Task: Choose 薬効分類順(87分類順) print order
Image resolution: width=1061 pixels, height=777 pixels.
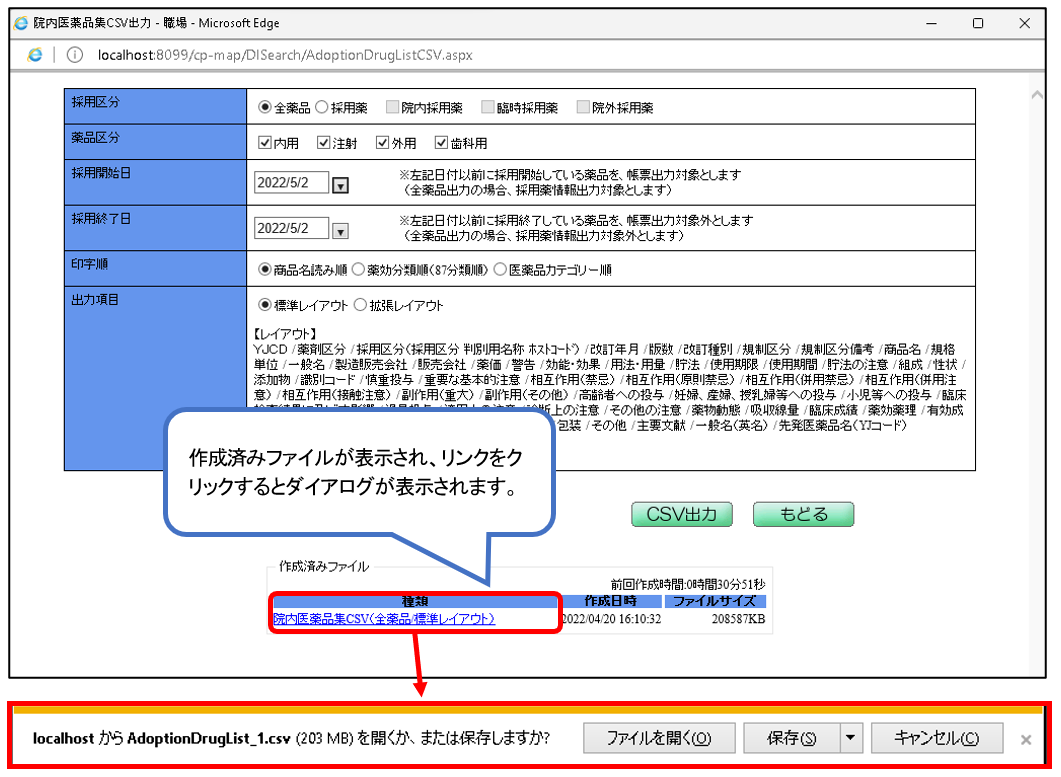Action: point(359,269)
